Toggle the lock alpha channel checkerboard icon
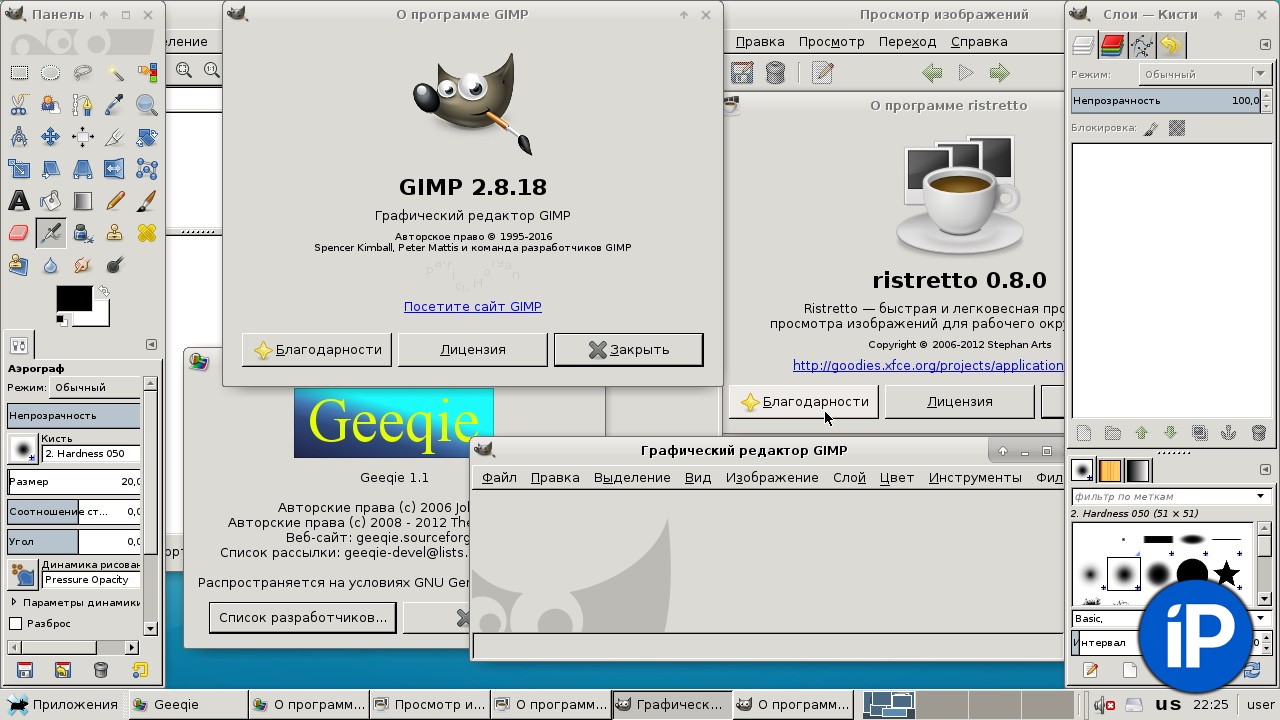Screen dimensions: 1280x720 (x=1177, y=128)
